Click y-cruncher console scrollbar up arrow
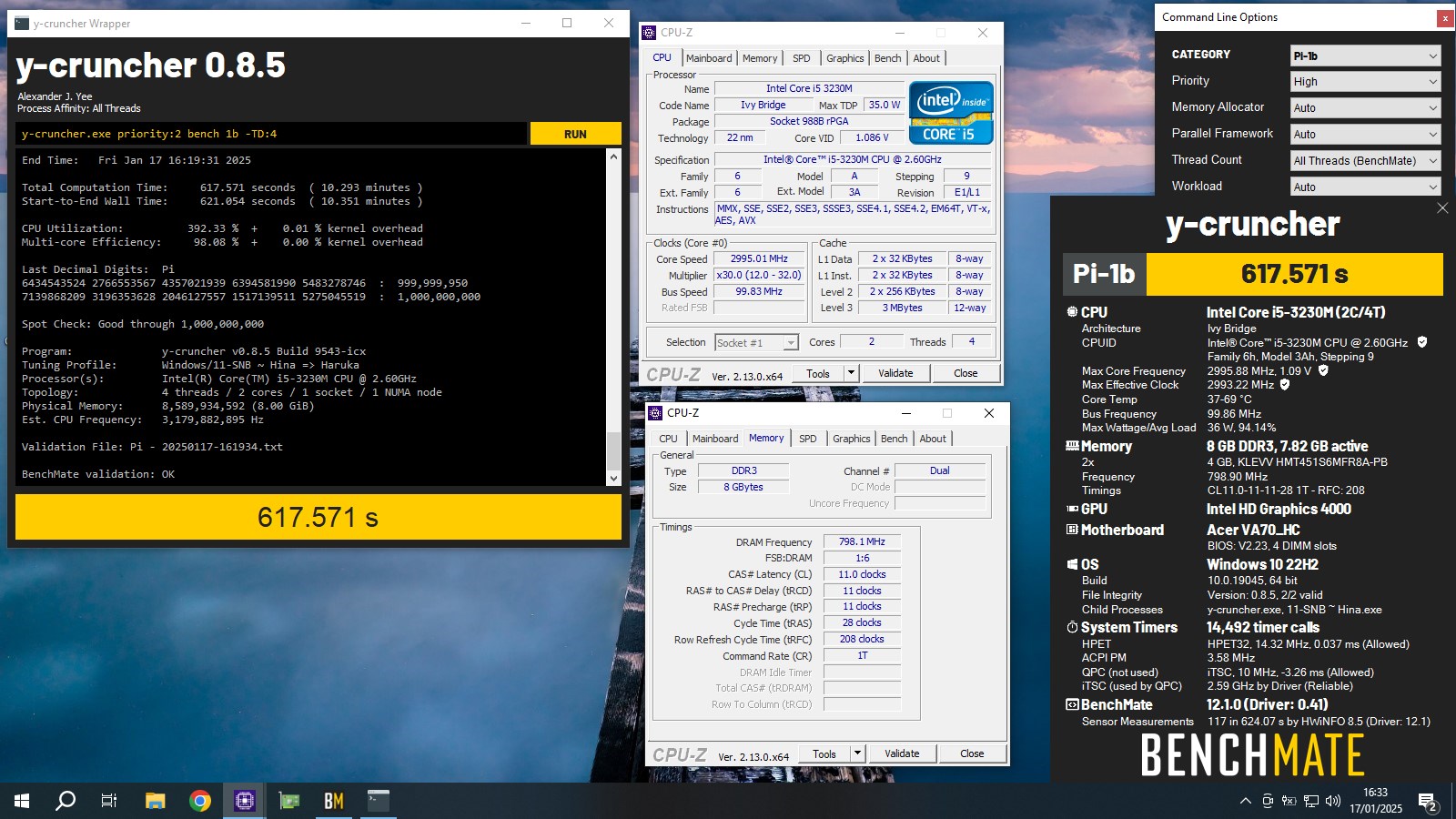 pyautogui.click(x=613, y=157)
